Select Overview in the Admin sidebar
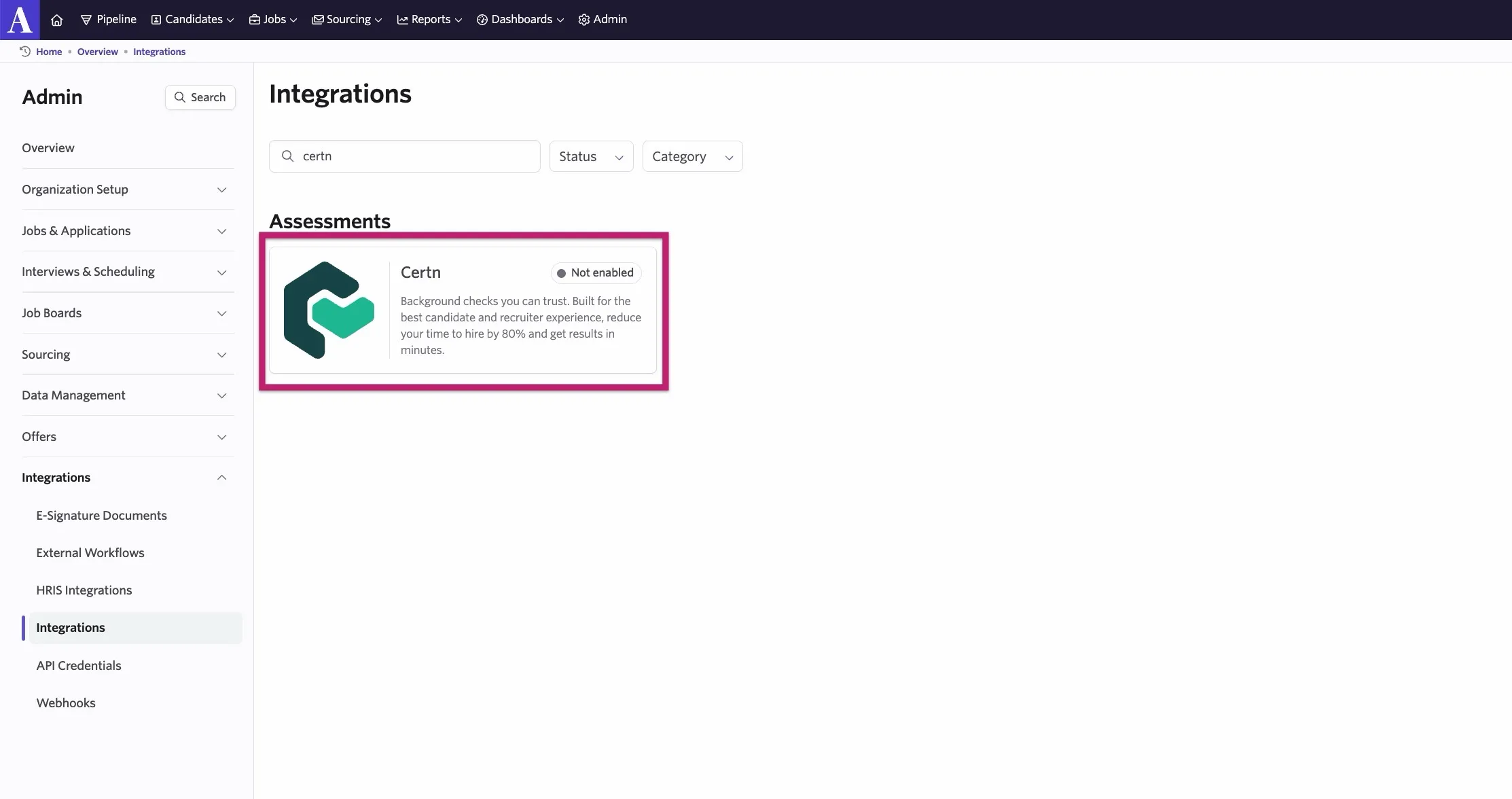 pos(48,148)
